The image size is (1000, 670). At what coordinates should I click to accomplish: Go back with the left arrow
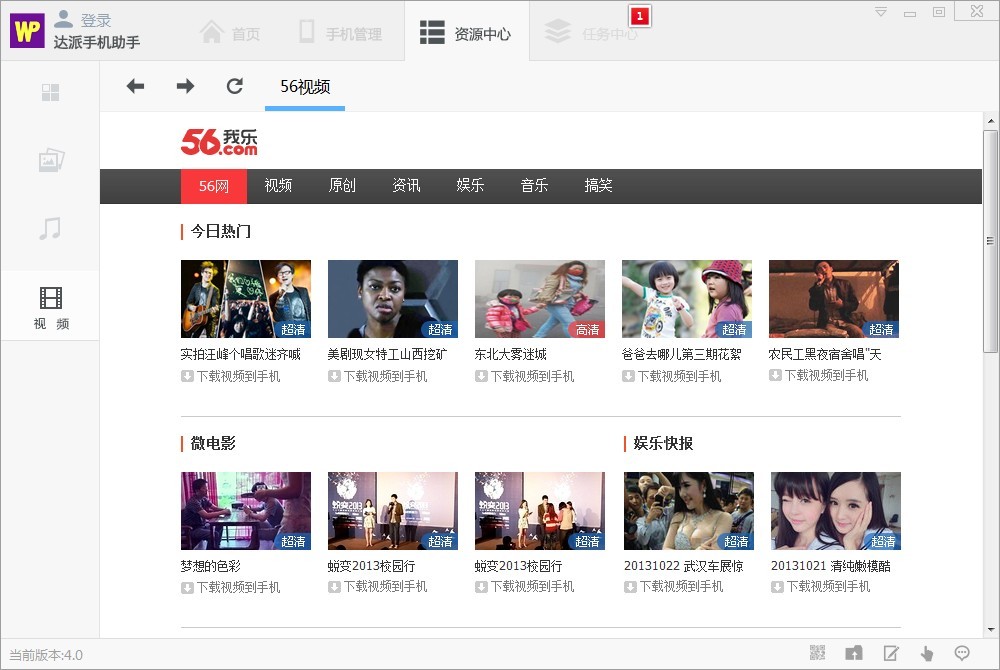(135, 85)
